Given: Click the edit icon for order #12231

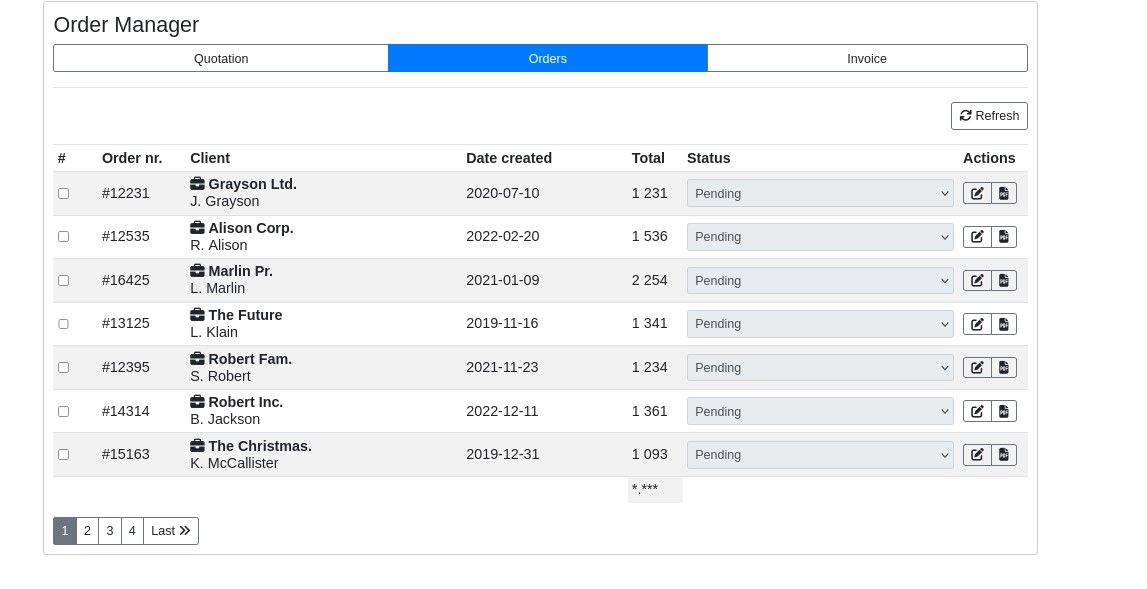Looking at the screenshot, I should click(x=977, y=193).
